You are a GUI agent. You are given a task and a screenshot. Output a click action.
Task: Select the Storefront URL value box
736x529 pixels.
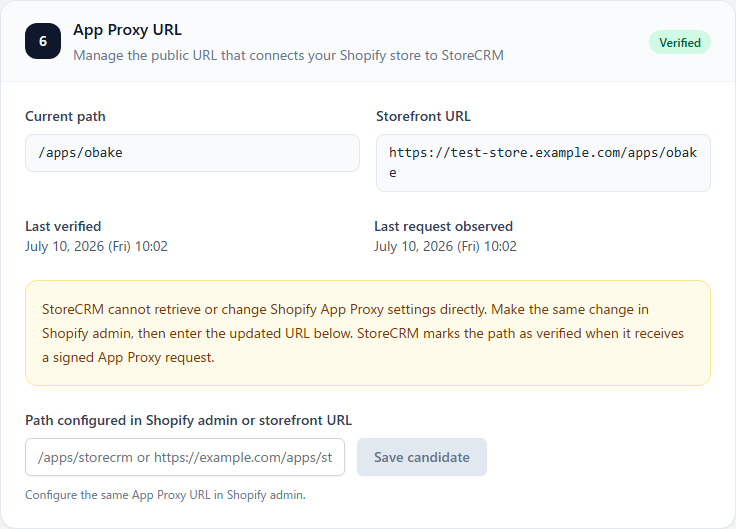point(543,163)
